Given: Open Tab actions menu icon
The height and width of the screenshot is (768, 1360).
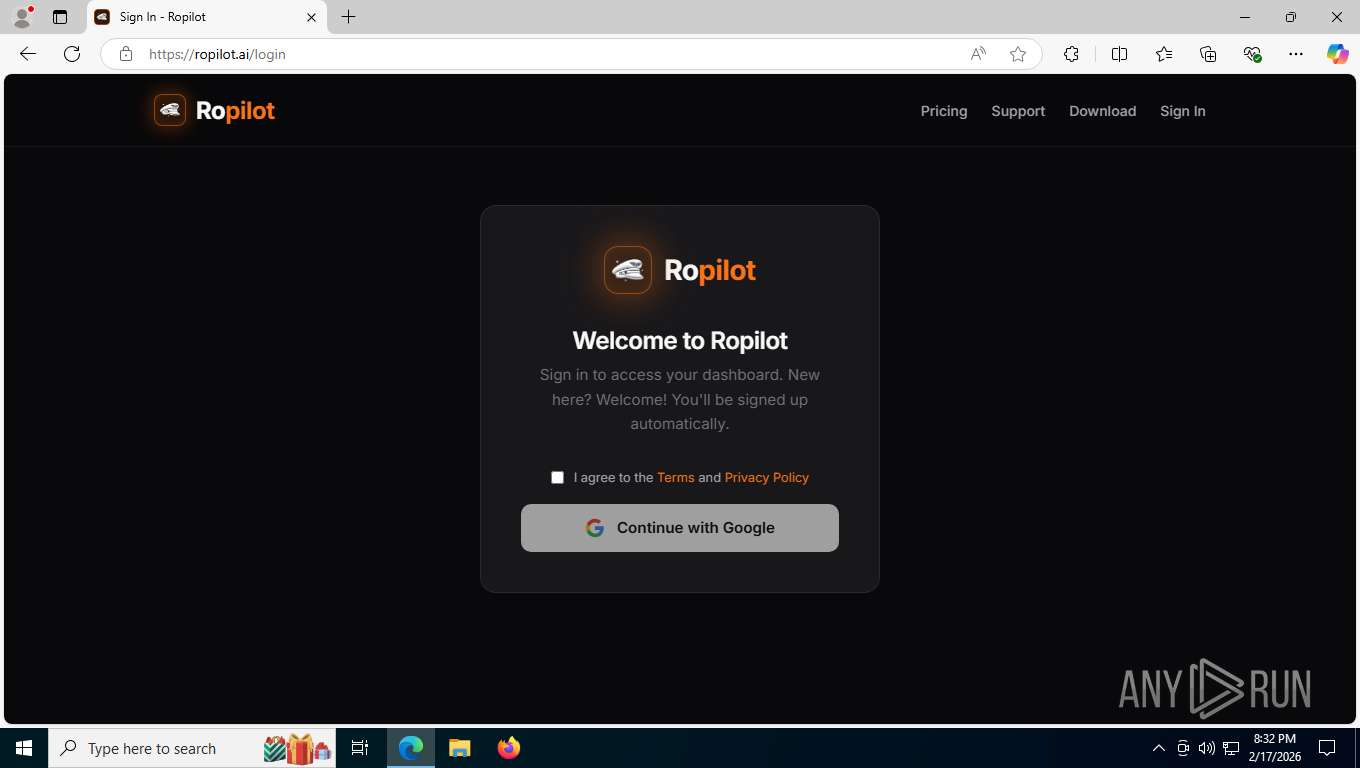Looking at the screenshot, I should pyautogui.click(x=60, y=17).
